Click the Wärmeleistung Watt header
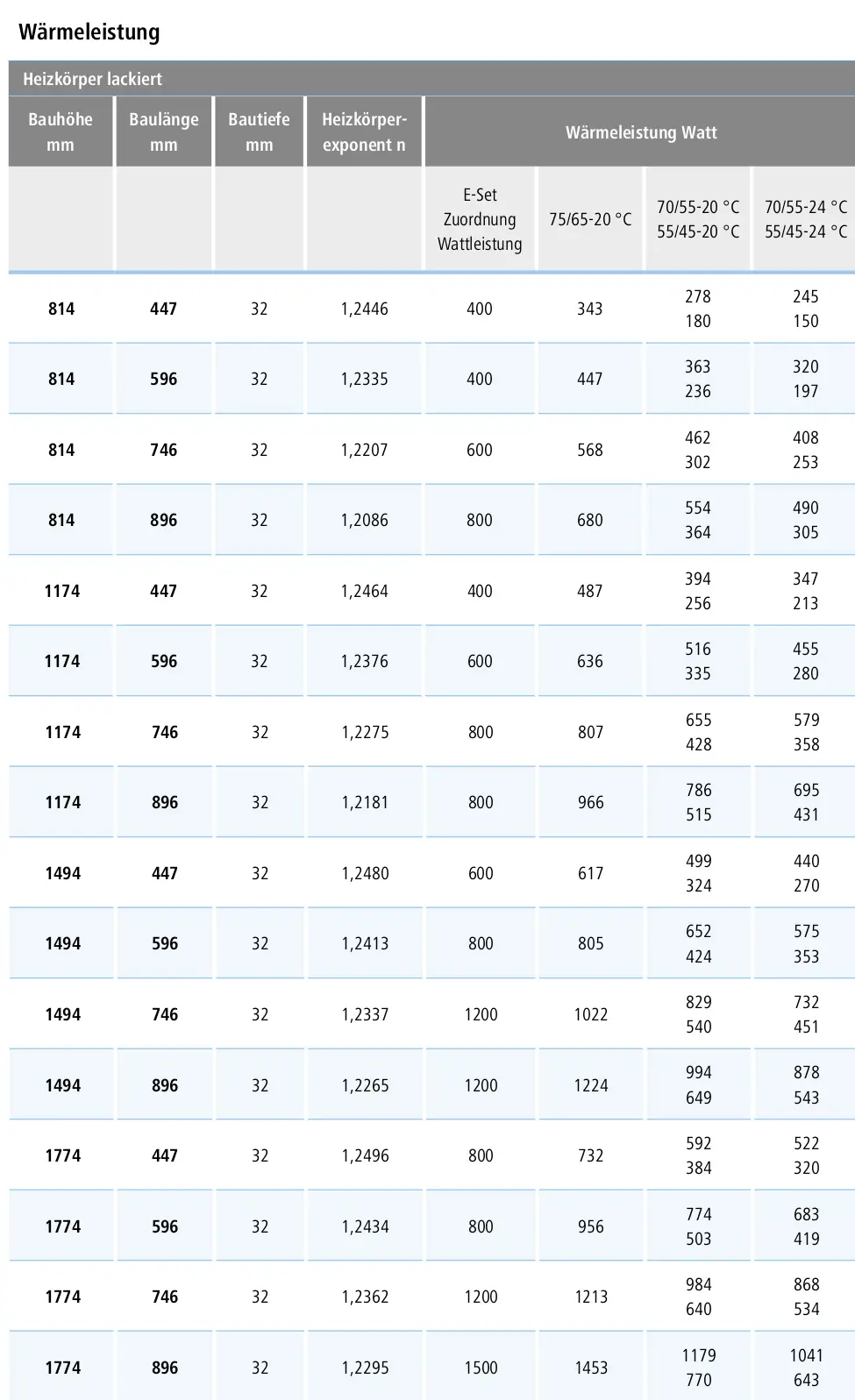The height and width of the screenshot is (1400, 855). [x=641, y=132]
